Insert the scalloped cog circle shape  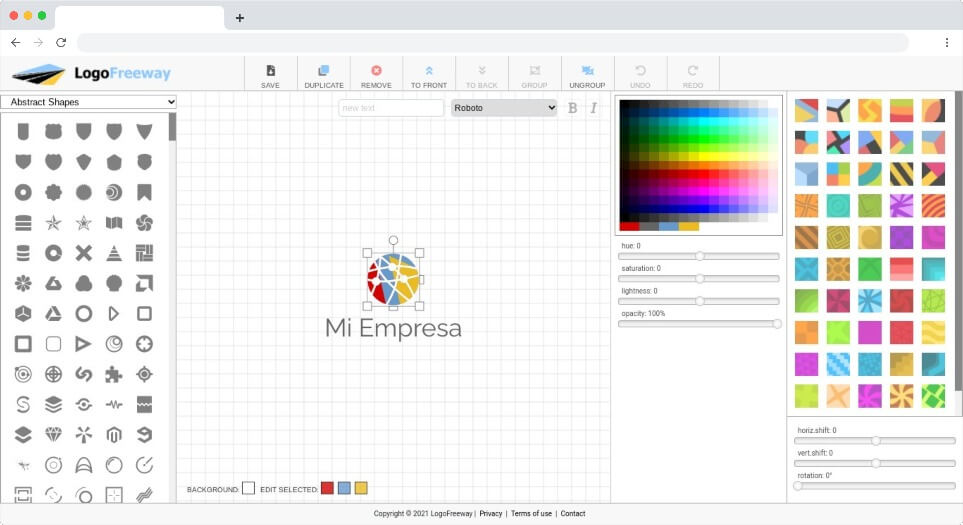(x=53, y=192)
